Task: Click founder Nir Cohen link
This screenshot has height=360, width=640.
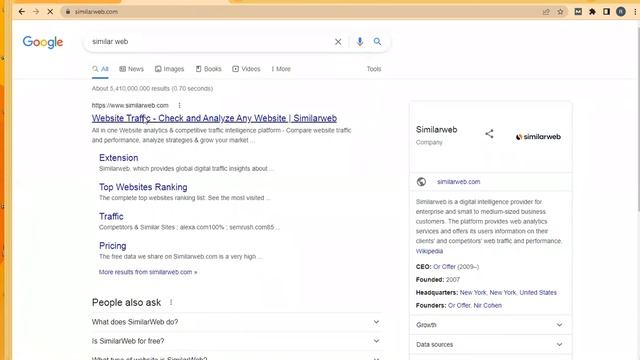Action: click(x=487, y=305)
